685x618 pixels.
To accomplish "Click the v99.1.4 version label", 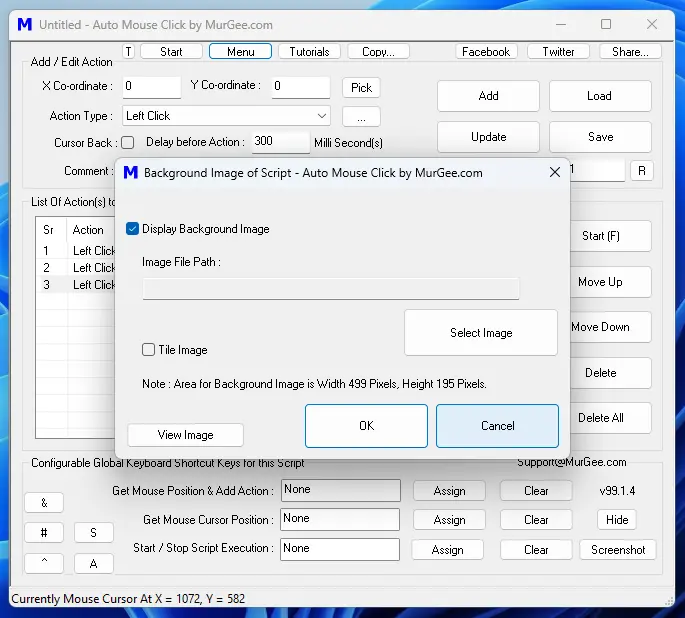I will [617, 491].
